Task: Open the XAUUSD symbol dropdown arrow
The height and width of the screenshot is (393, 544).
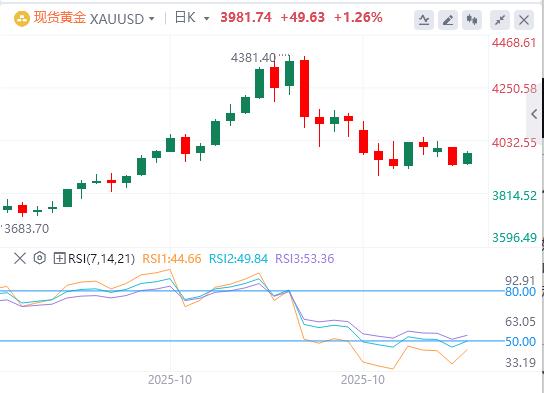Action: pos(152,19)
